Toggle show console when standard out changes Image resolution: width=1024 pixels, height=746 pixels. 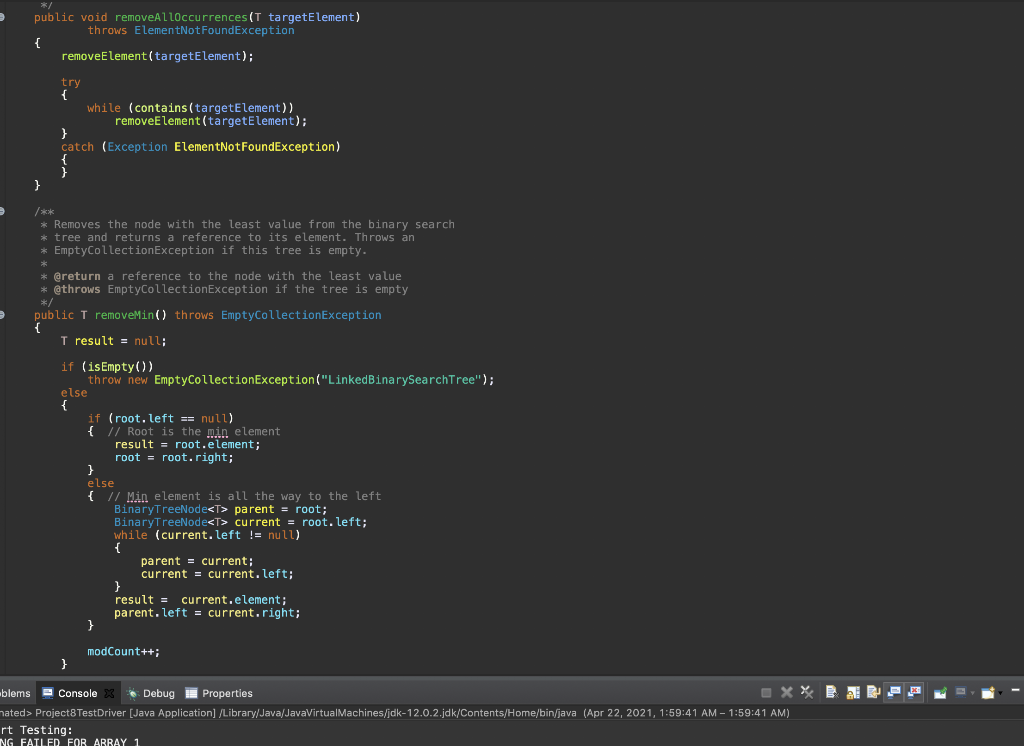coord(894,692)
